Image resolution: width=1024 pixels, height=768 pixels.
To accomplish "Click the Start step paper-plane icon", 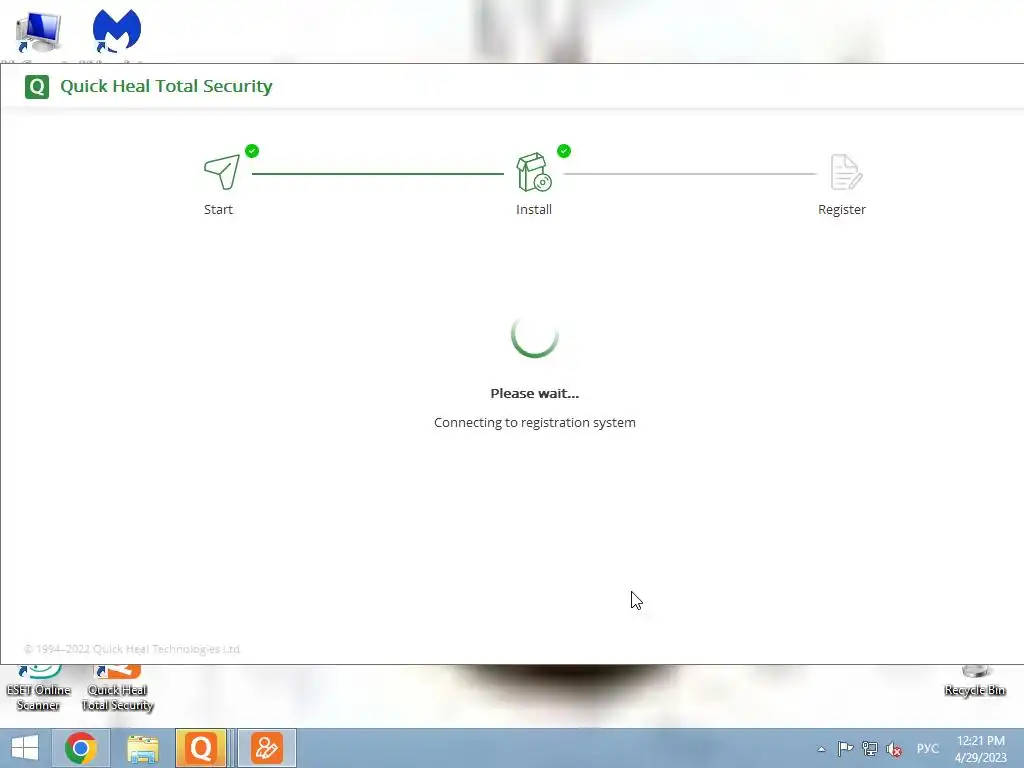I will tap(222, 172).
